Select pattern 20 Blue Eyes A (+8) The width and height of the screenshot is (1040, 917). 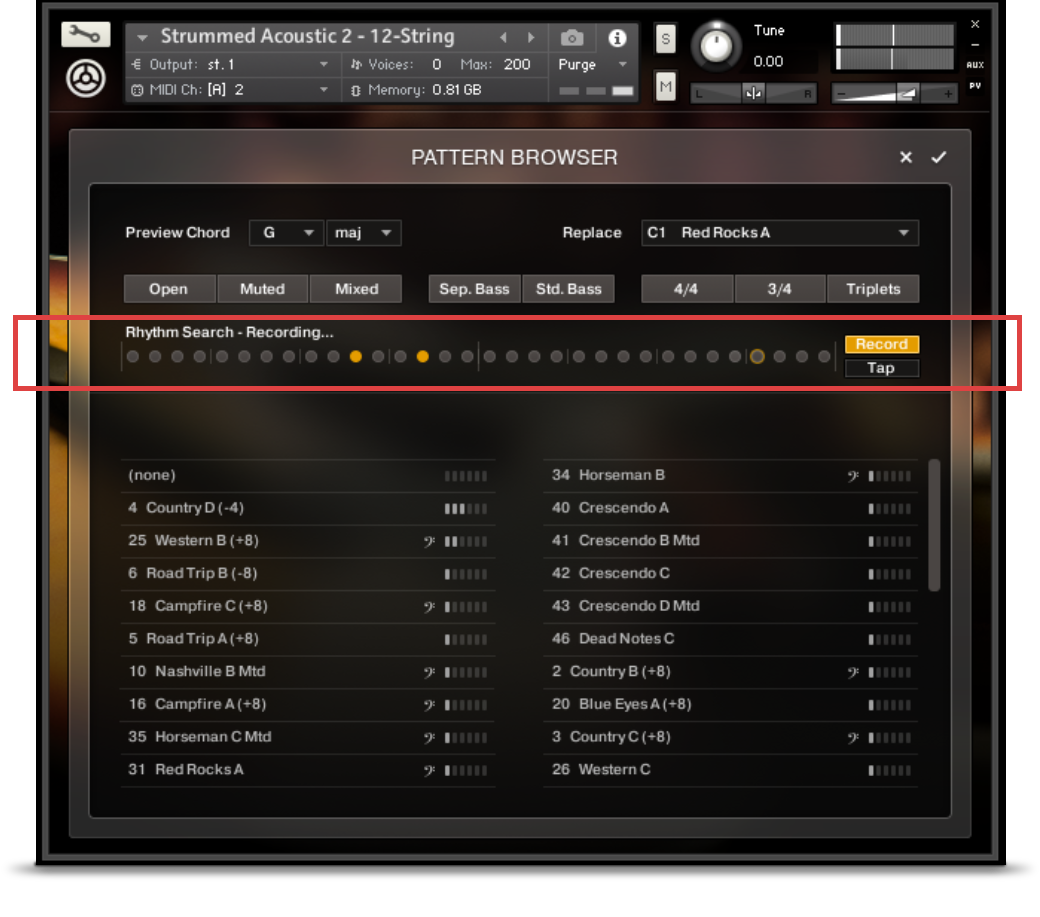(731, 705)
